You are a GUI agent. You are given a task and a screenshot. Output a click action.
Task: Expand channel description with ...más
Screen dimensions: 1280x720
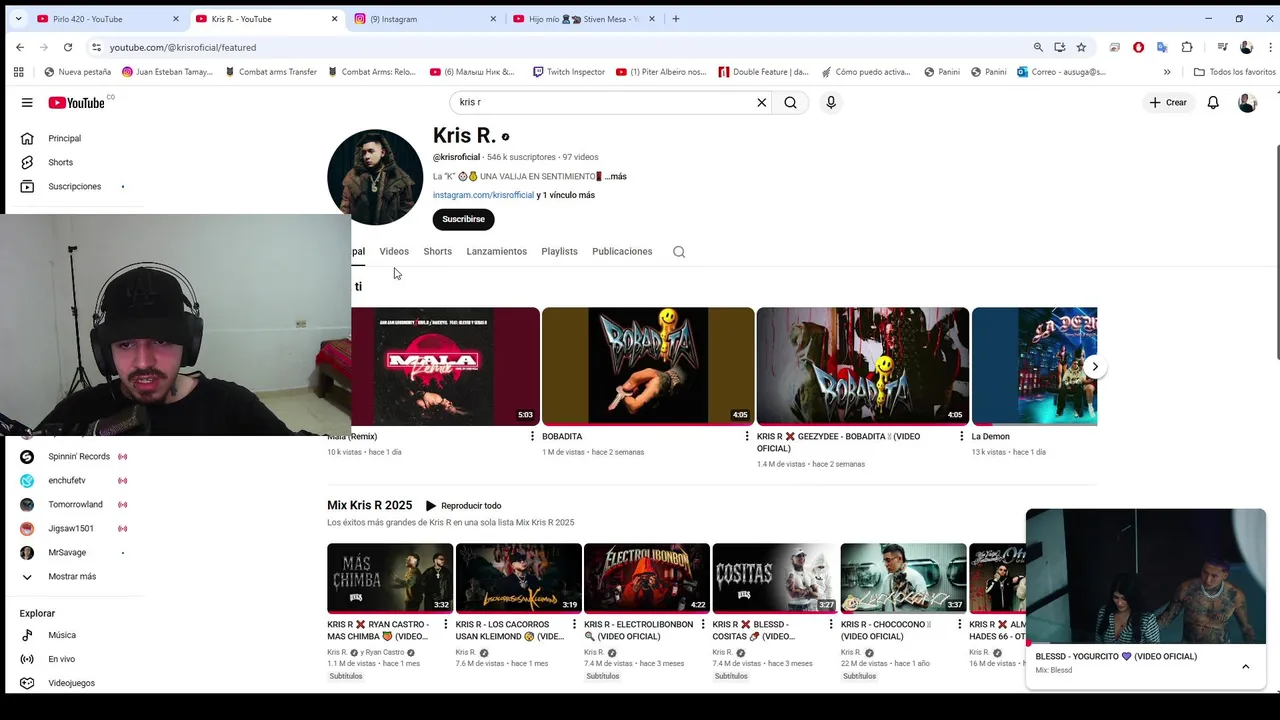[x=615, y=176]
